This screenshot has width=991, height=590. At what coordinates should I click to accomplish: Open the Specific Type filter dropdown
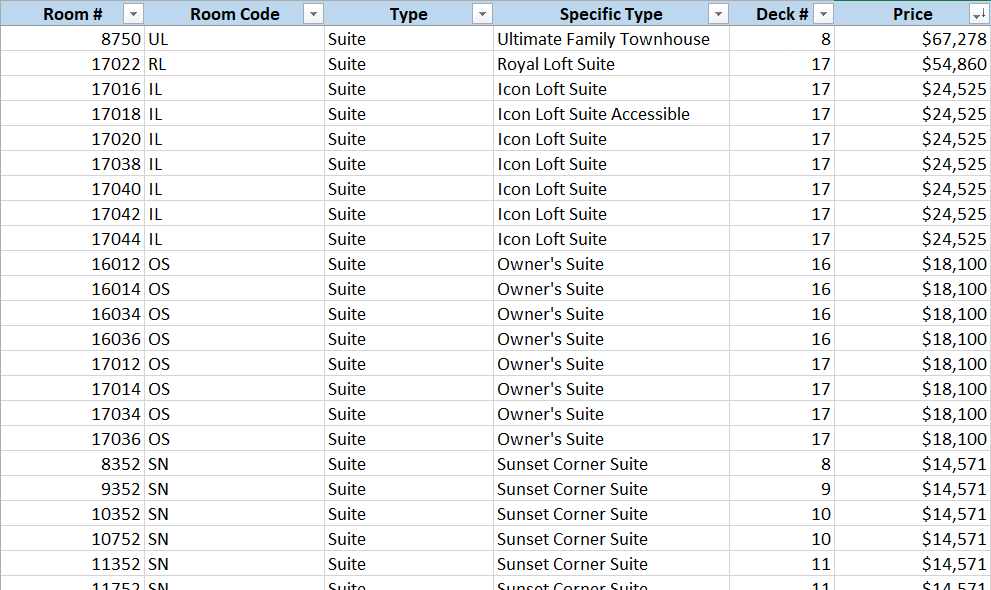click(718, 13)
